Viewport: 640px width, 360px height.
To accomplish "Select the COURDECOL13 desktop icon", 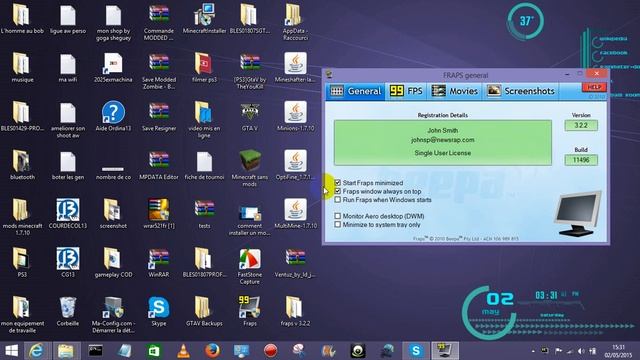I will 68,213.
